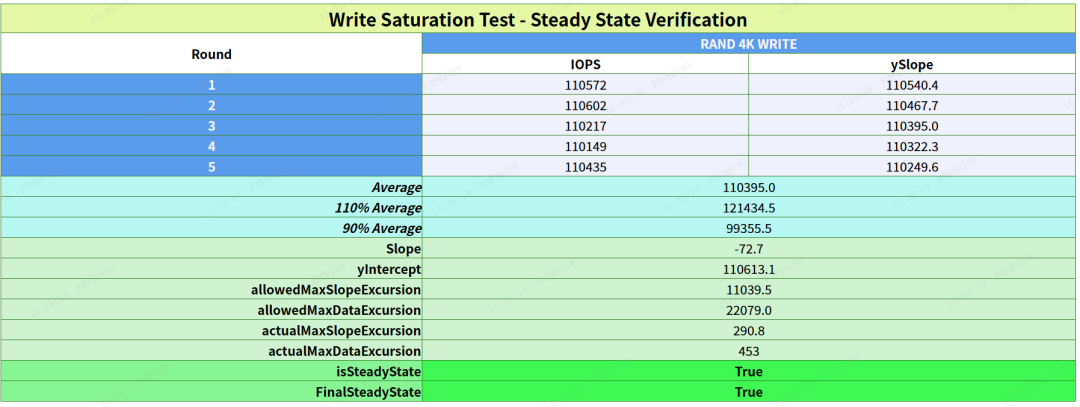
Task: Select the IOPS column header
Action: point(585,64)
